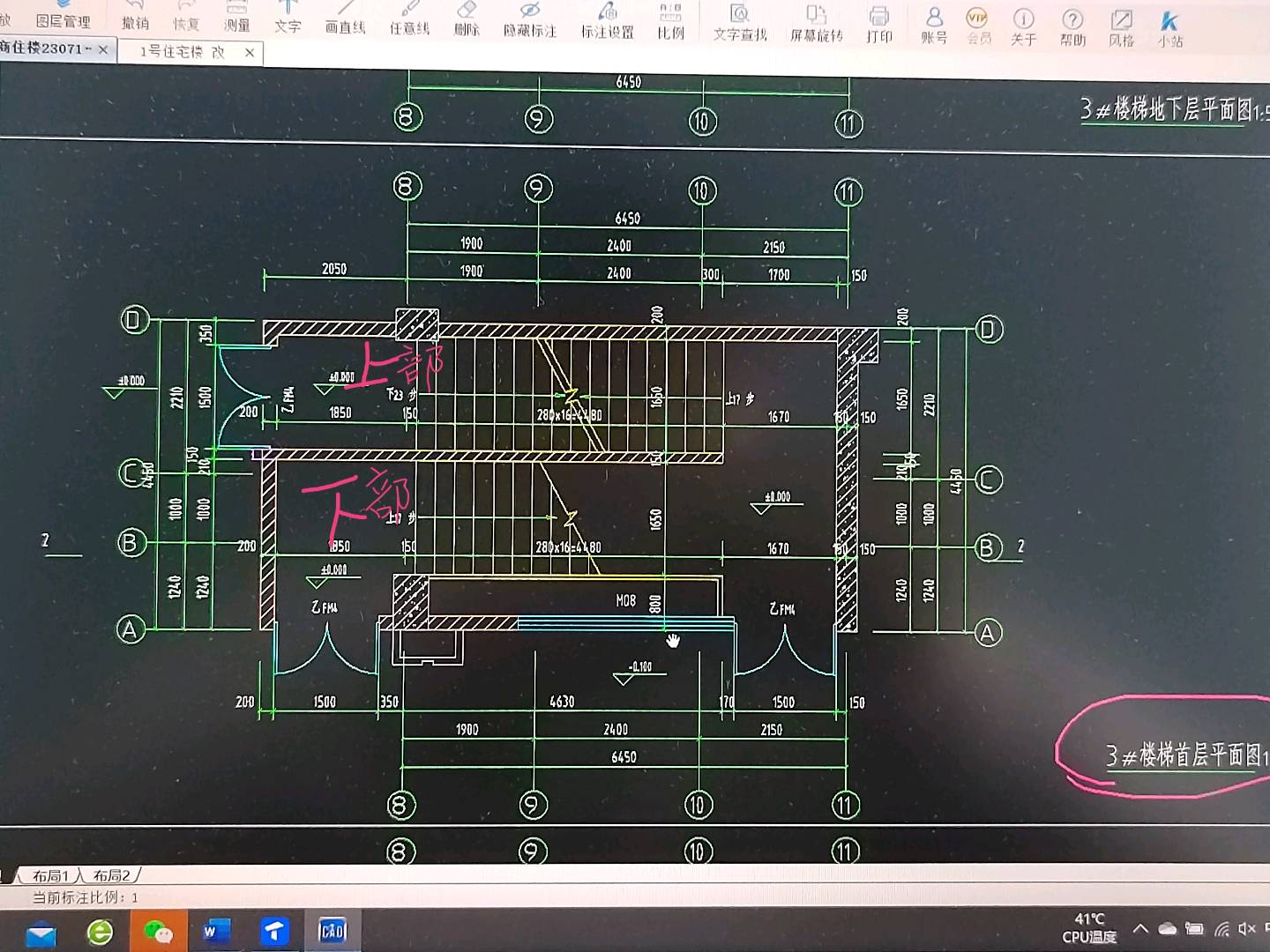
Task: Click the 4630 bottom dimension text
Action: (x=562, y=702)
